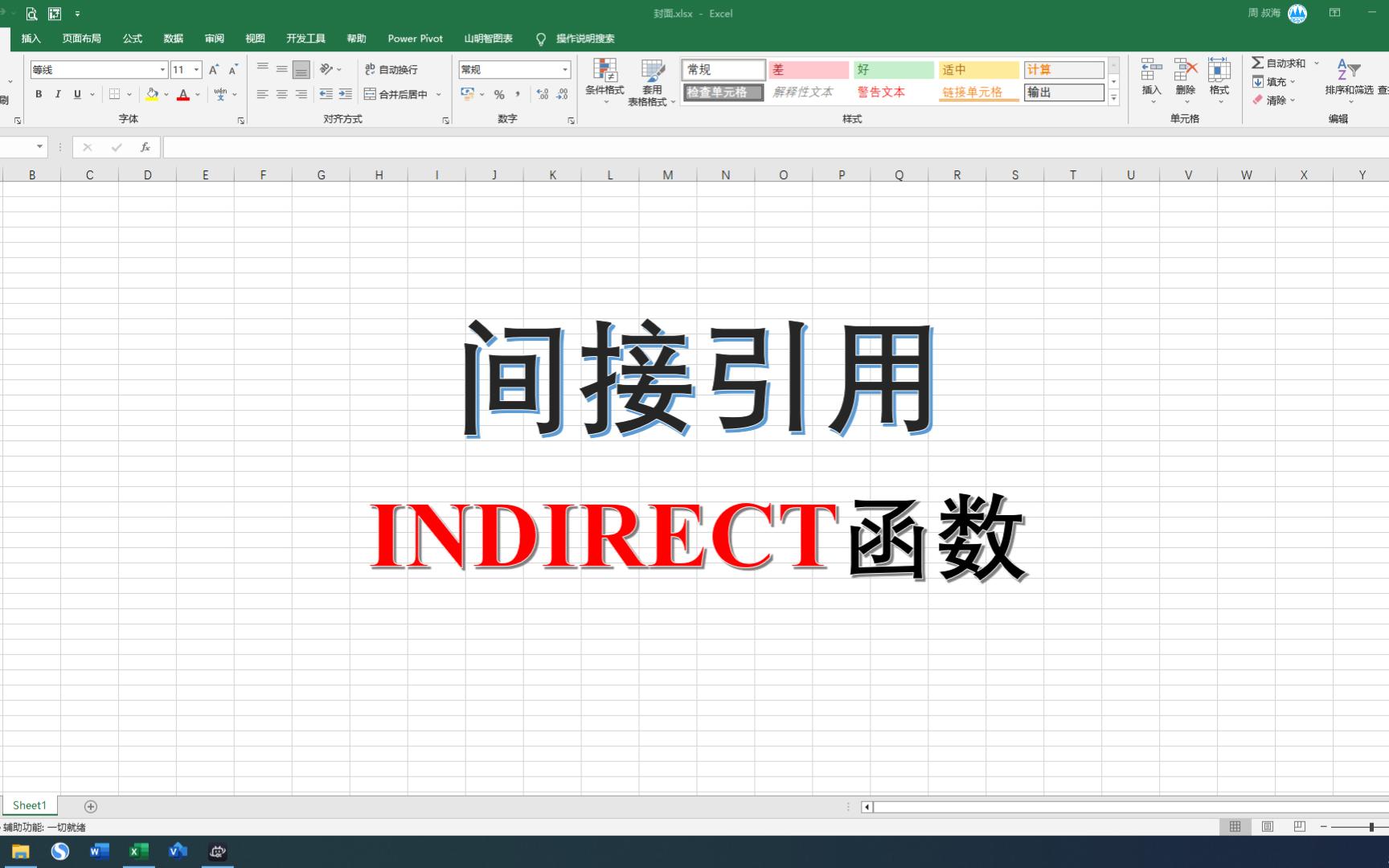1389x868 pixels.
Task: Open font settings dialog launcher
Action: pyautogui.click(x=241, y=121)
